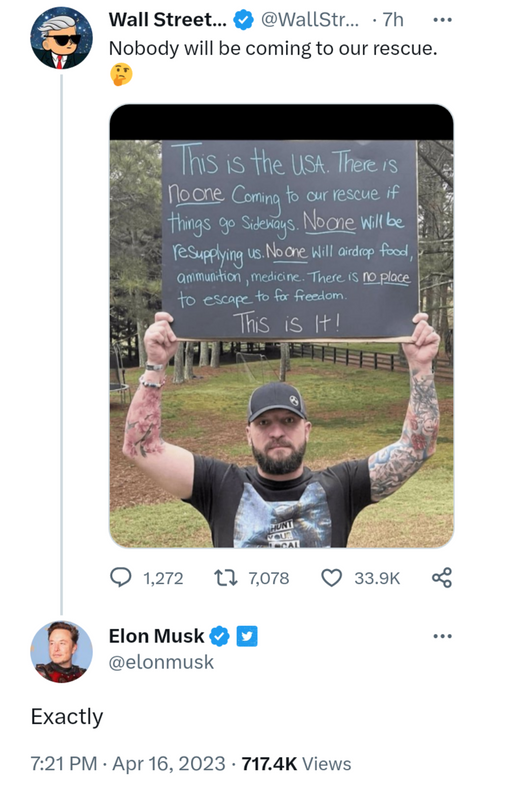510x797 pixels.
Task: Like the tweet with heart icon
Action: (x=332, y=578)
